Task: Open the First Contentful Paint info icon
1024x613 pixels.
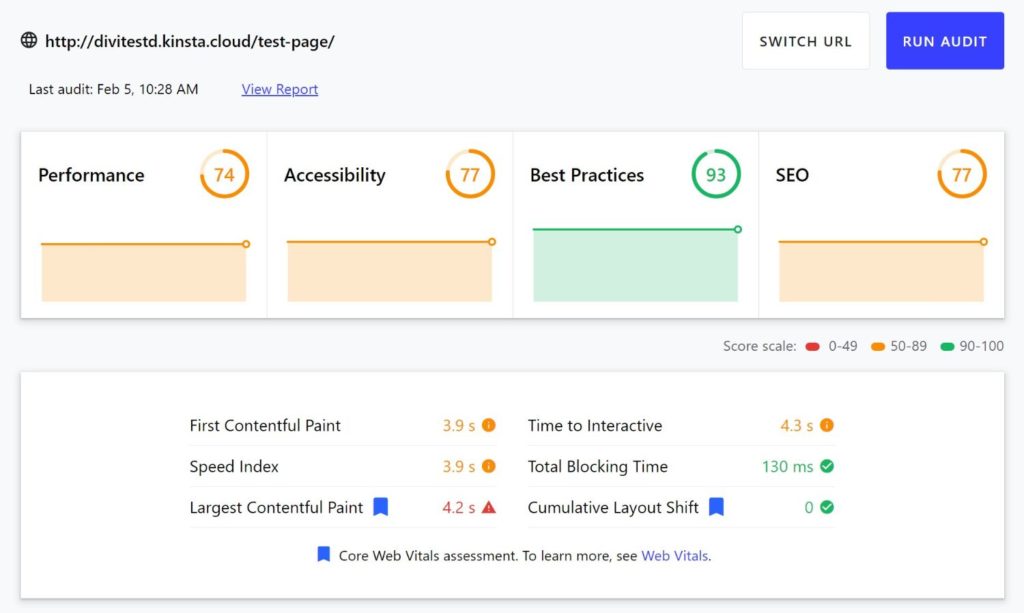Action: pos(487,425)
